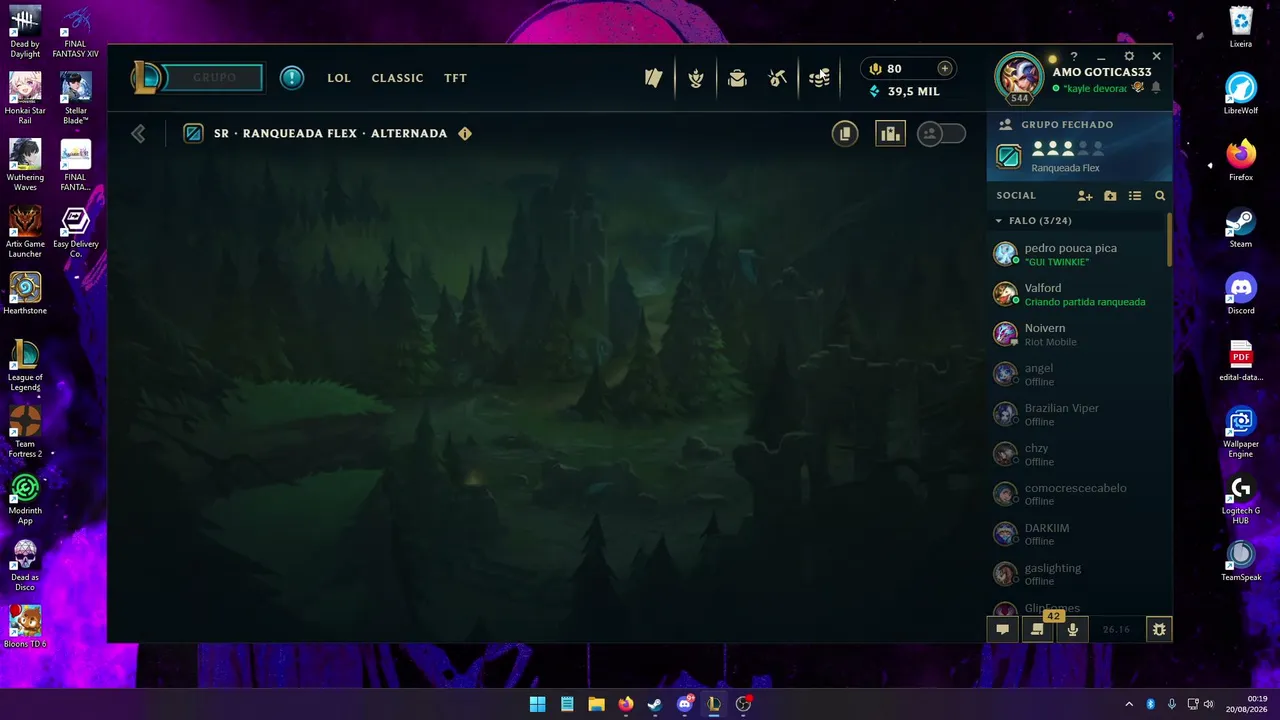Show info for Ranqueada Flex queue

click(x=465, y=133)
